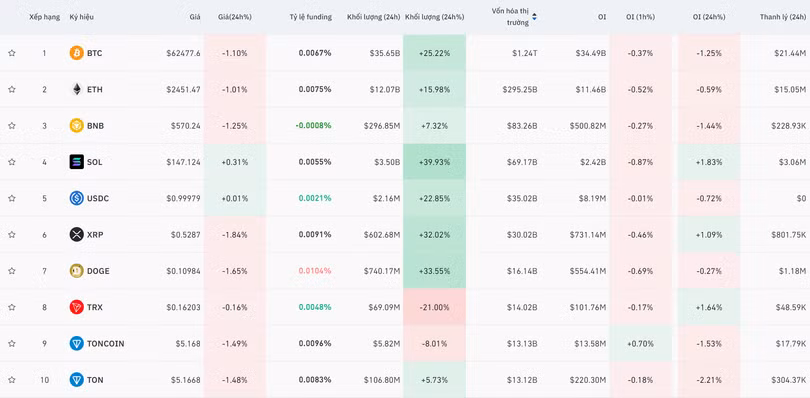Click SOL OI 24h value +1.83%
Viewport: 810px width, 398px height.
(x=709, y=162)
